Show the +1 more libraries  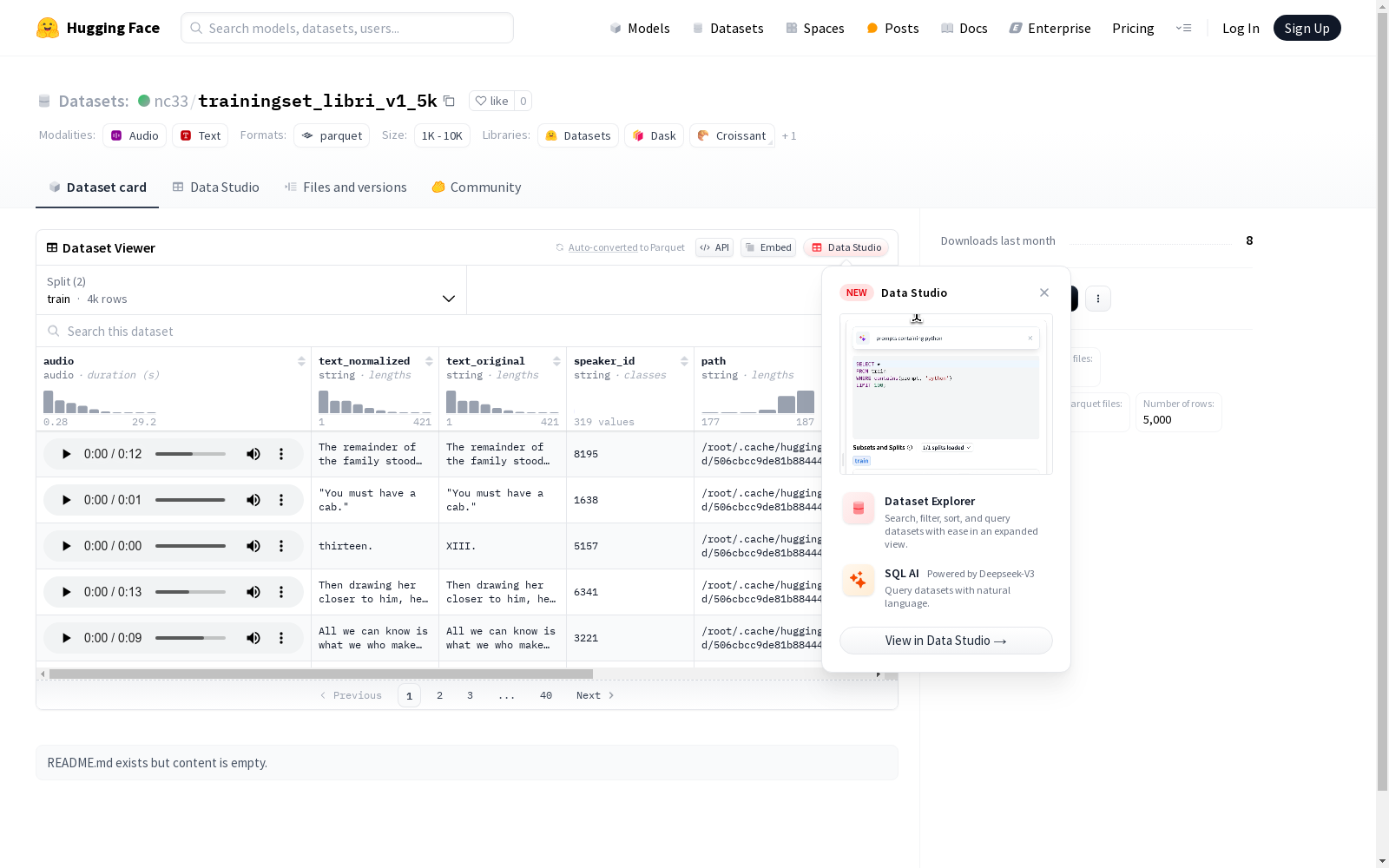click(789, 136)
